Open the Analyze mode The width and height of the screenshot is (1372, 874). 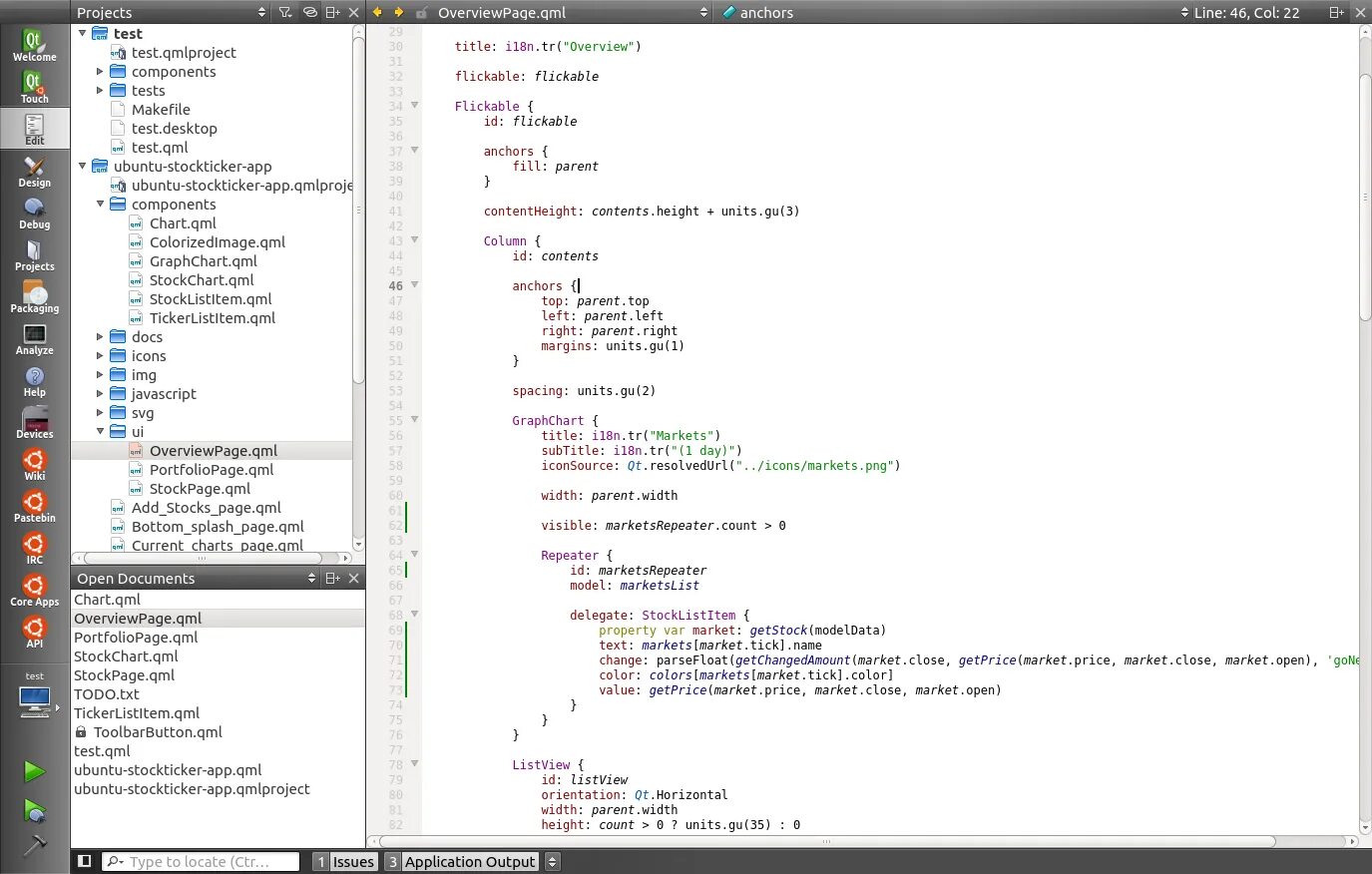[x=34, y=338]
